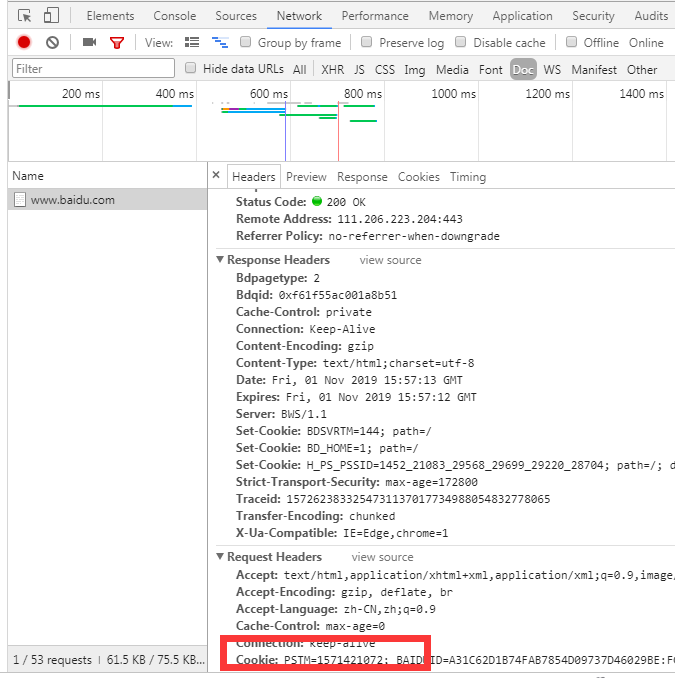Open the Elements panel tab

pos(110,16)
